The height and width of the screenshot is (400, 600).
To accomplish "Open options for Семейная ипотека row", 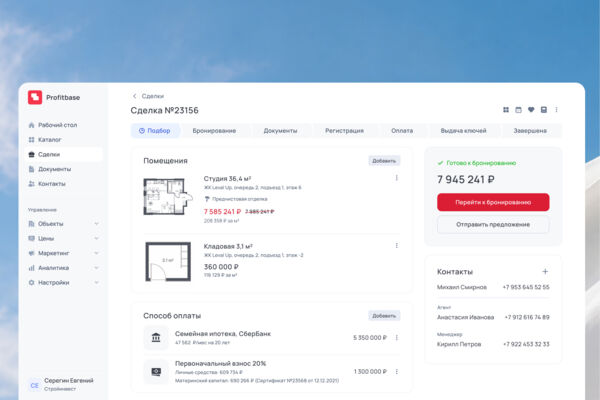I will (x=396, y=338).
